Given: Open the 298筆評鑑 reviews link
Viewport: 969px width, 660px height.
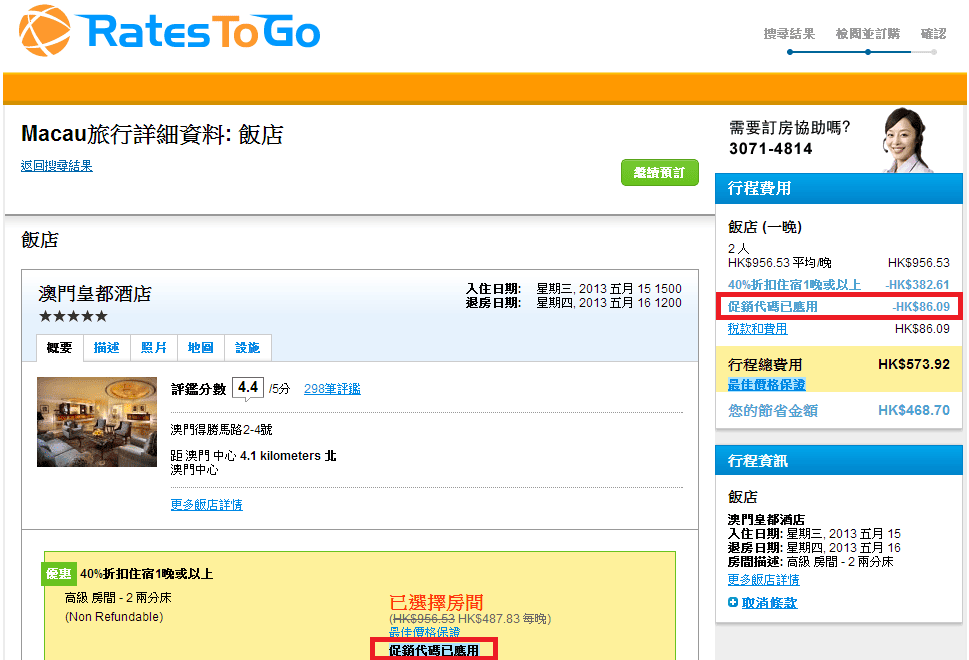Looking at the screenshot, I should 332,389.
